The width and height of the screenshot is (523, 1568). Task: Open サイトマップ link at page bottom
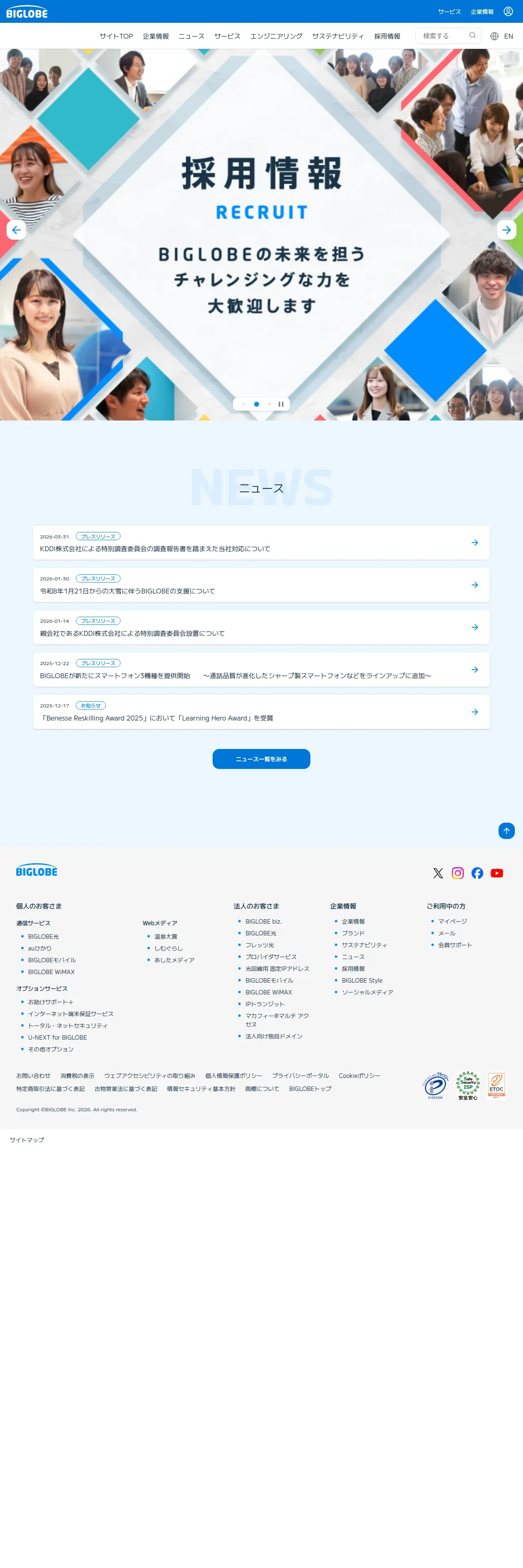tap(27, 1139)
